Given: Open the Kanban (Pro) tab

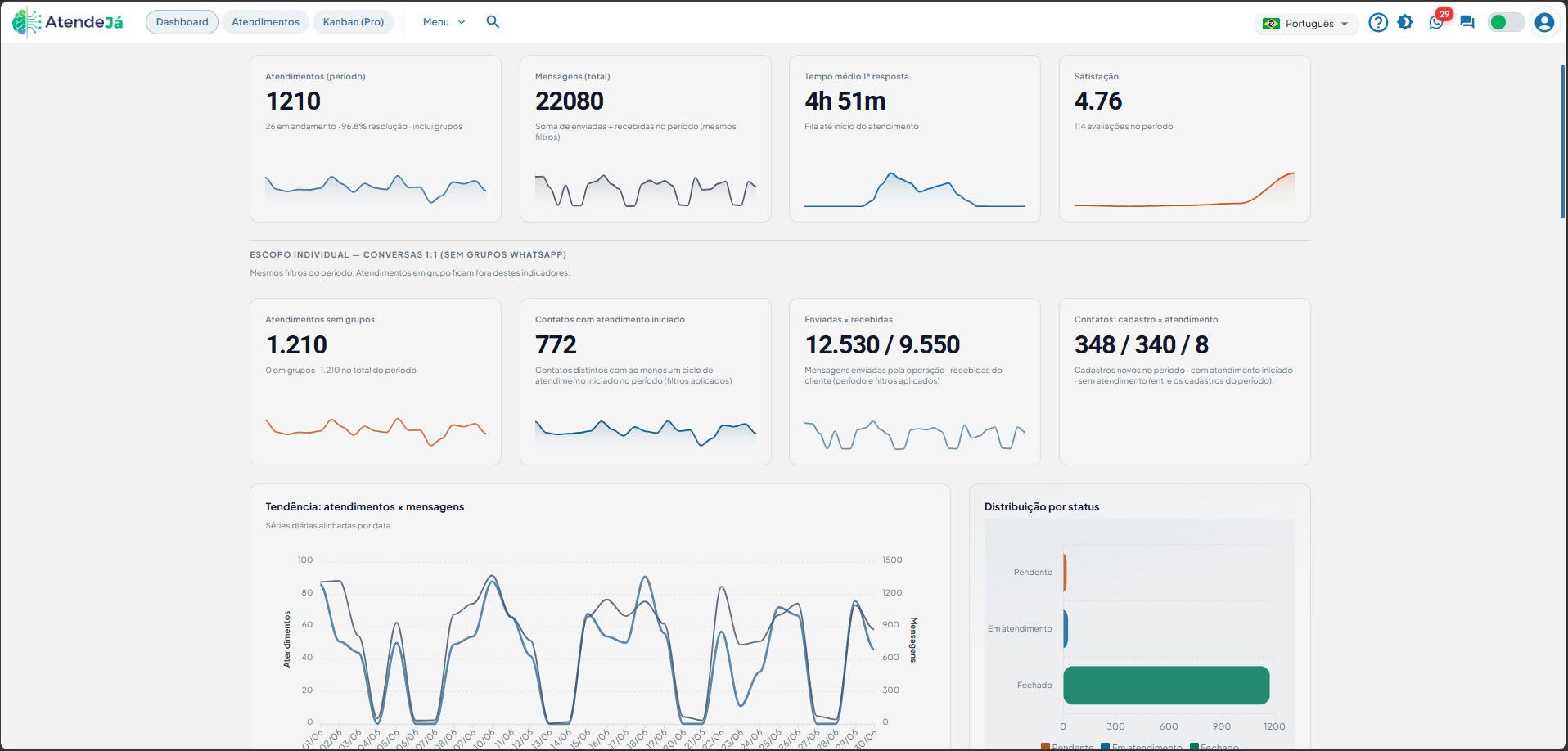Looking at the screenshot, I should [x=354, y=22].
